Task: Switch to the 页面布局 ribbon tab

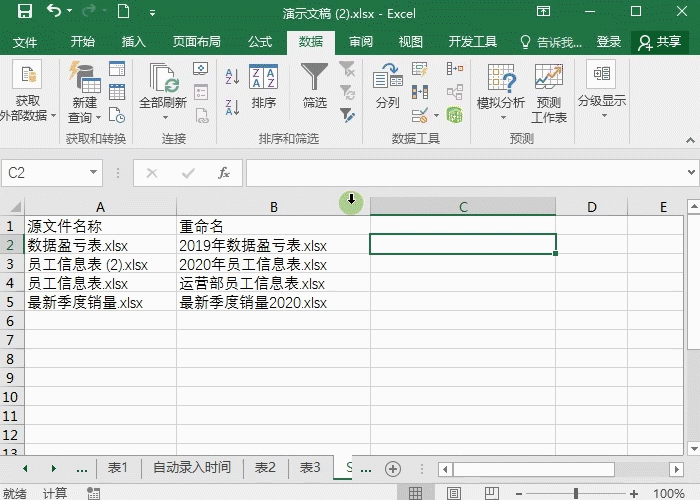Action: pyautogui.click(x=196, y=42)
